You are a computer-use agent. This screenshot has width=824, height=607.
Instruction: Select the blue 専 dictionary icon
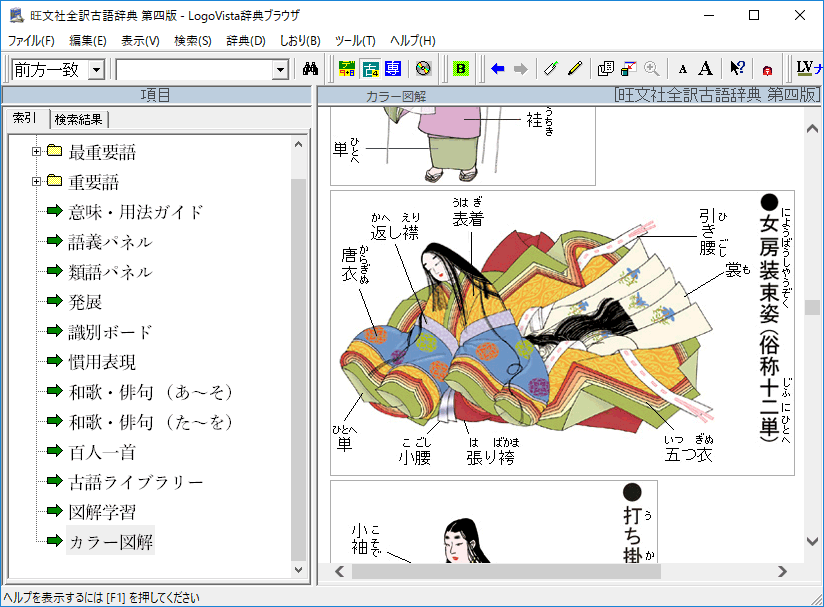pyautogui.click(x=393, y=69)
